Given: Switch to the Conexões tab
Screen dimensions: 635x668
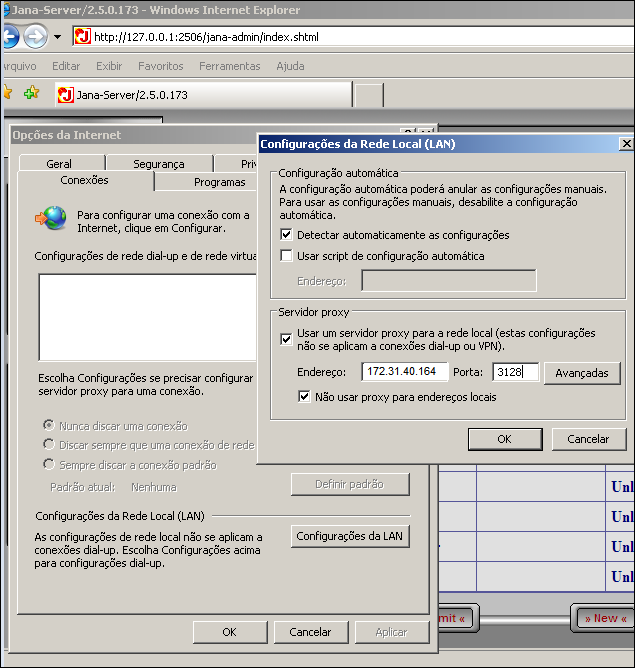Looking at the screenshot, I should point(84,180).
